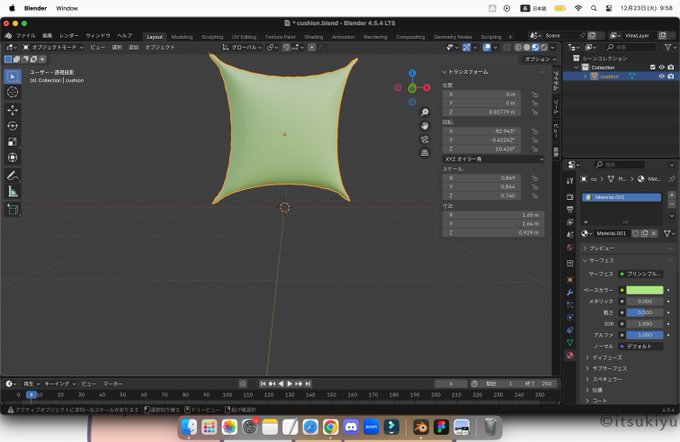The image size is (680, 442).
Task: Switch to the Modeling workspace tab
Action: coord(182,37)
